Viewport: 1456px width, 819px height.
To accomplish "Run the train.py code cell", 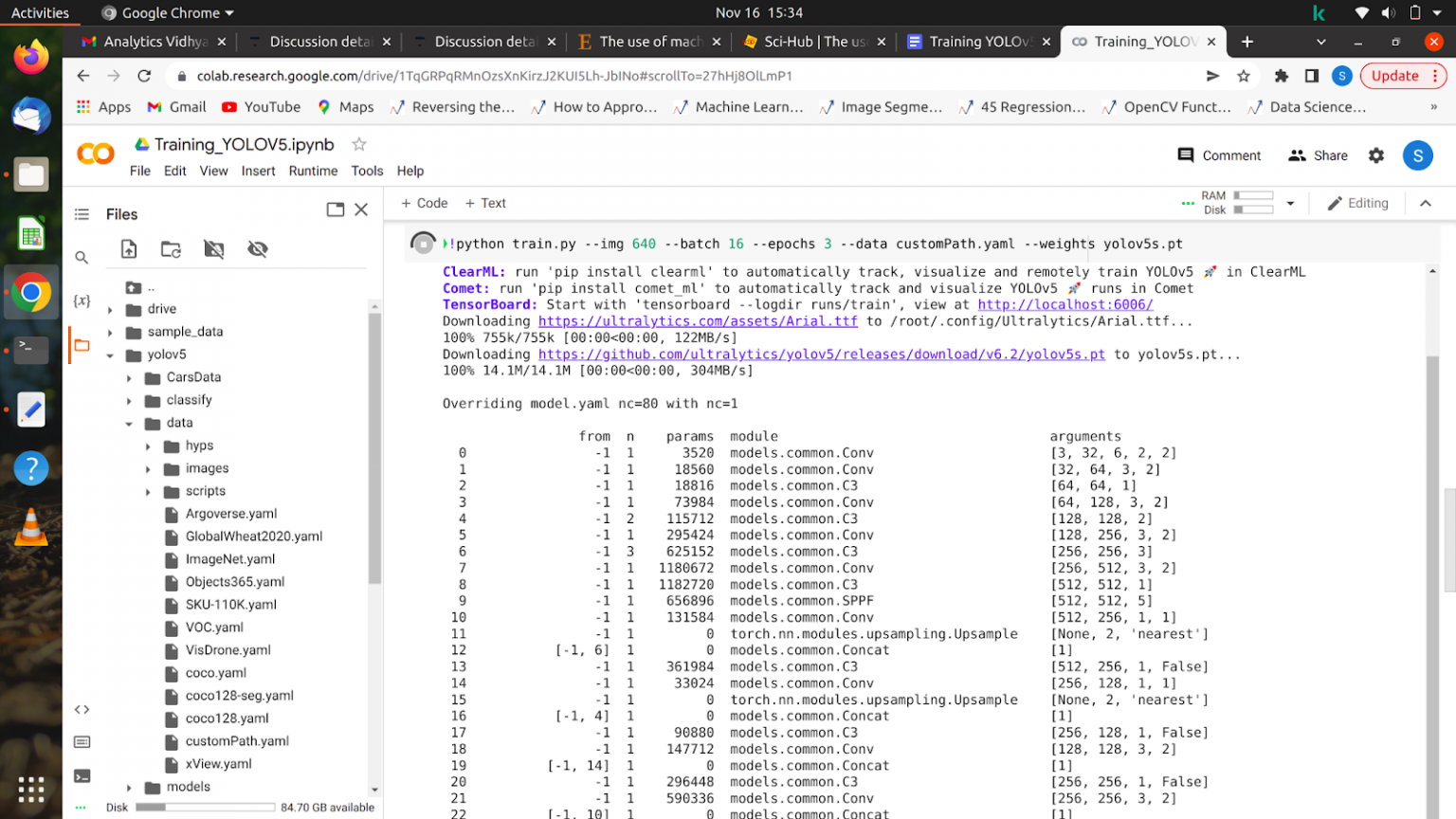I will click(423, 244).
